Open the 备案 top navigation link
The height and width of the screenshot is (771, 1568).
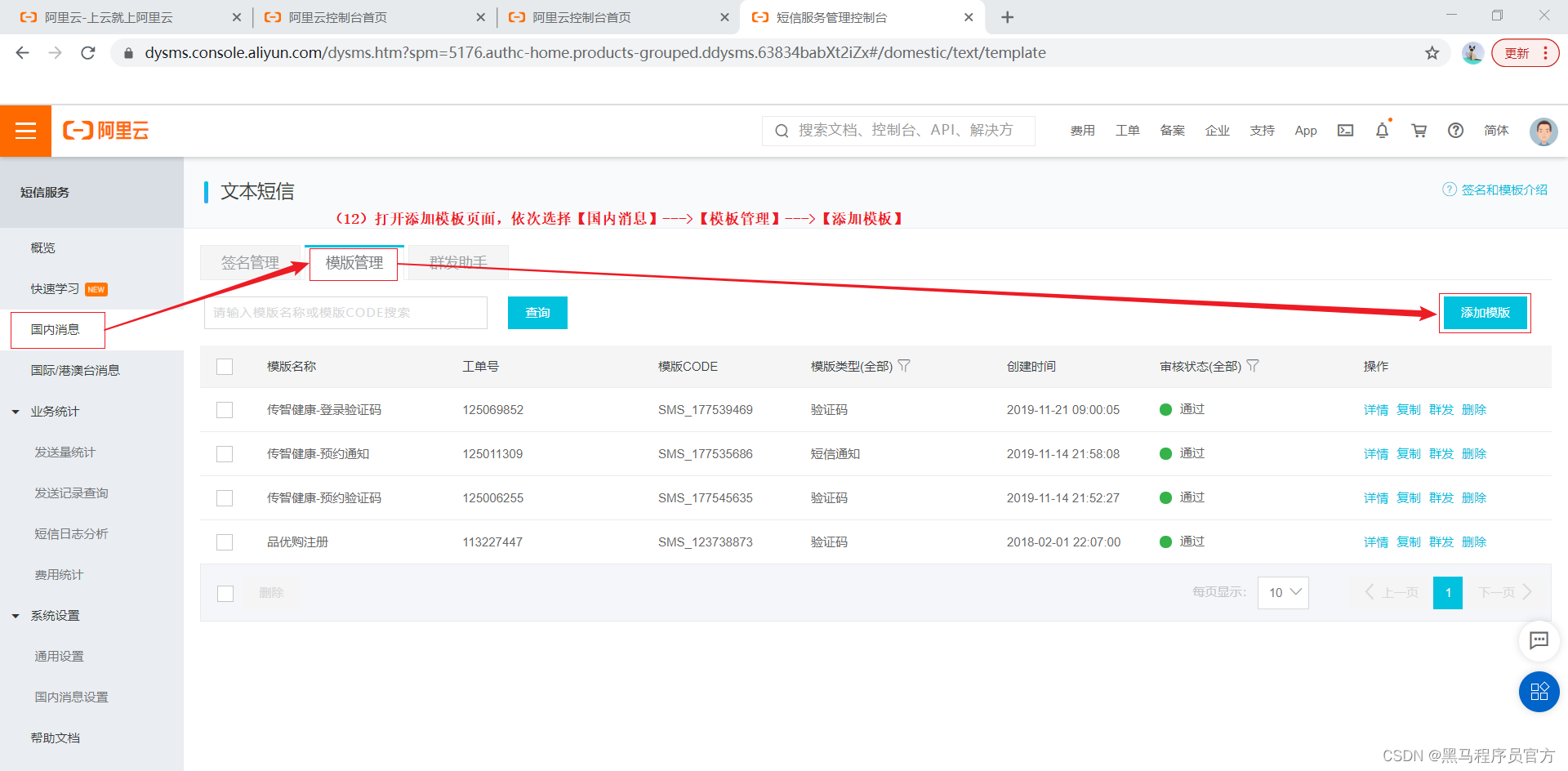tap(1173, 131)
